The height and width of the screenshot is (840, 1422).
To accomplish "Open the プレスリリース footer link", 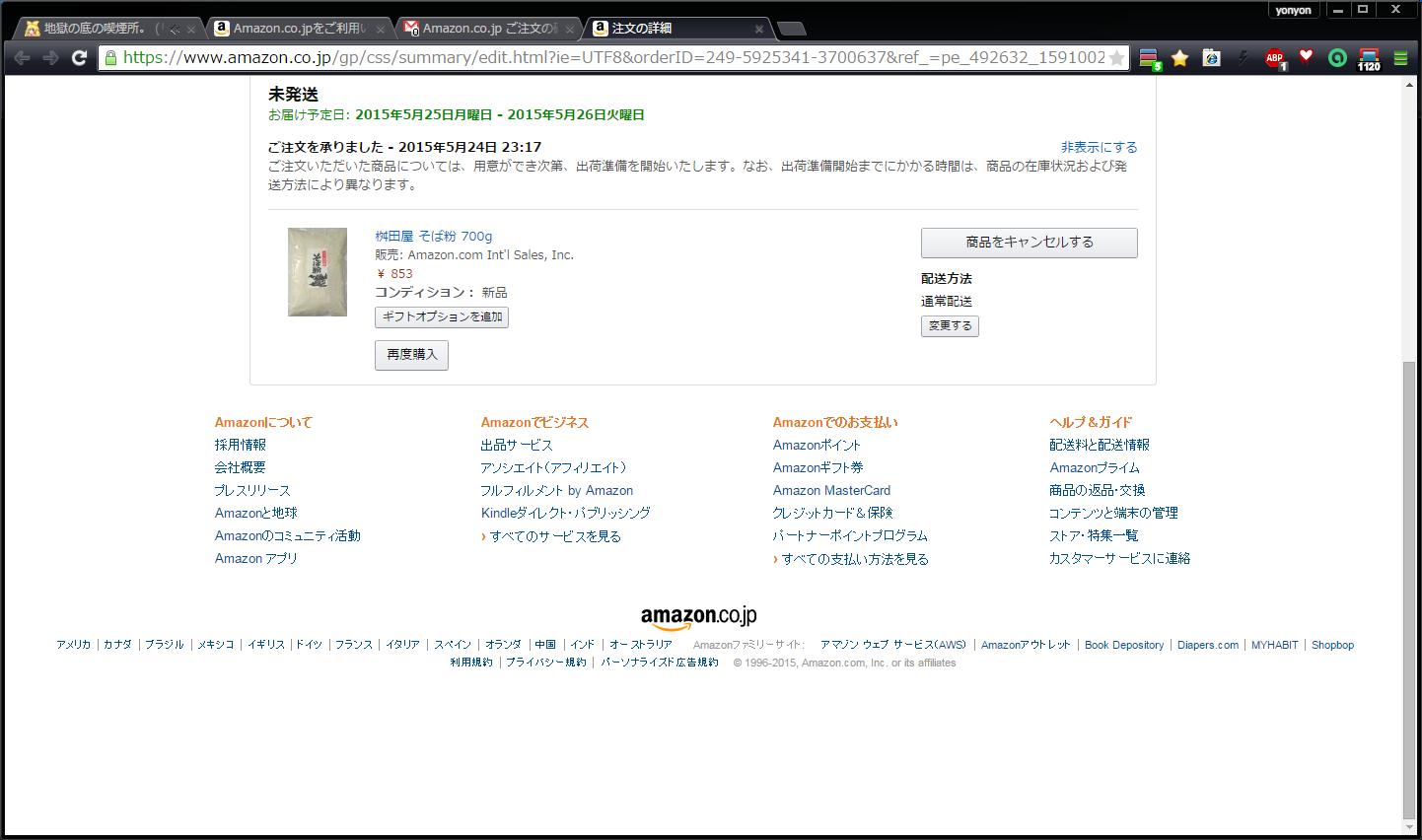I will 252,490.
